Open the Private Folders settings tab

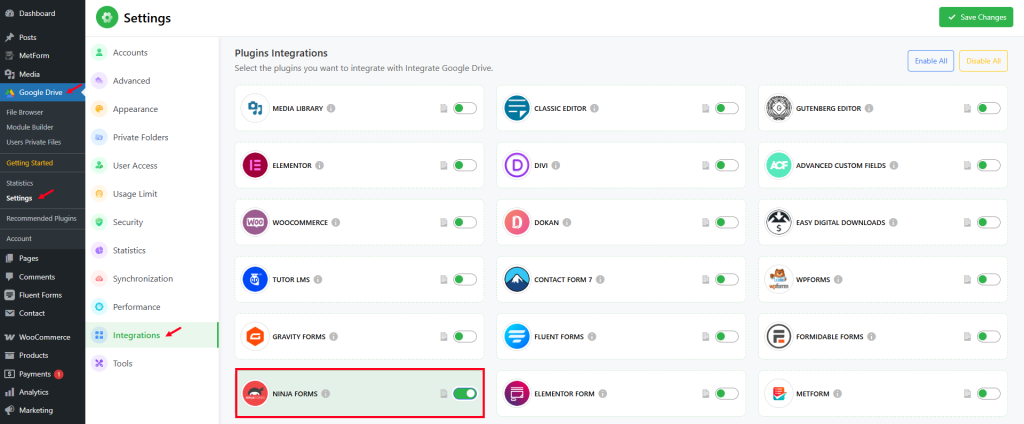(x=152, y=137)
